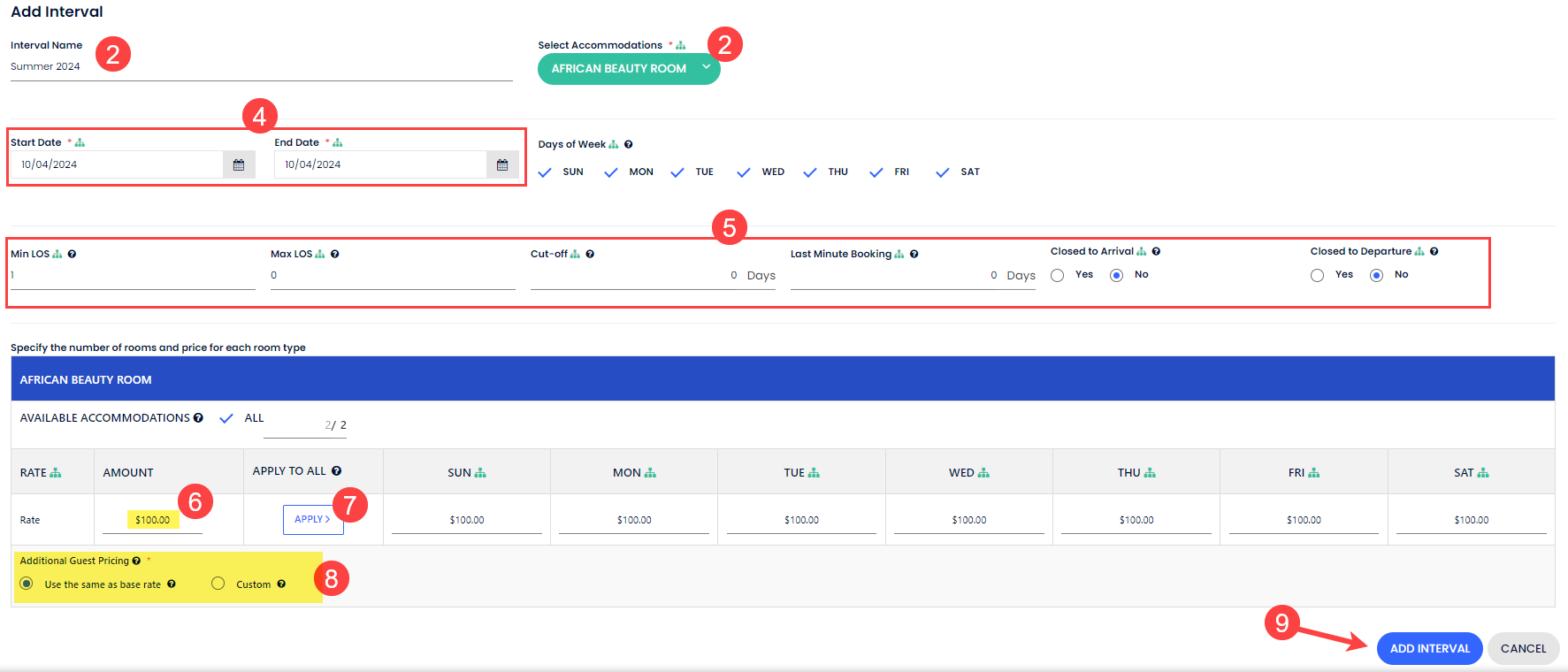Uncheck the SUN day of week checkbox

click(x=546, y=172)
